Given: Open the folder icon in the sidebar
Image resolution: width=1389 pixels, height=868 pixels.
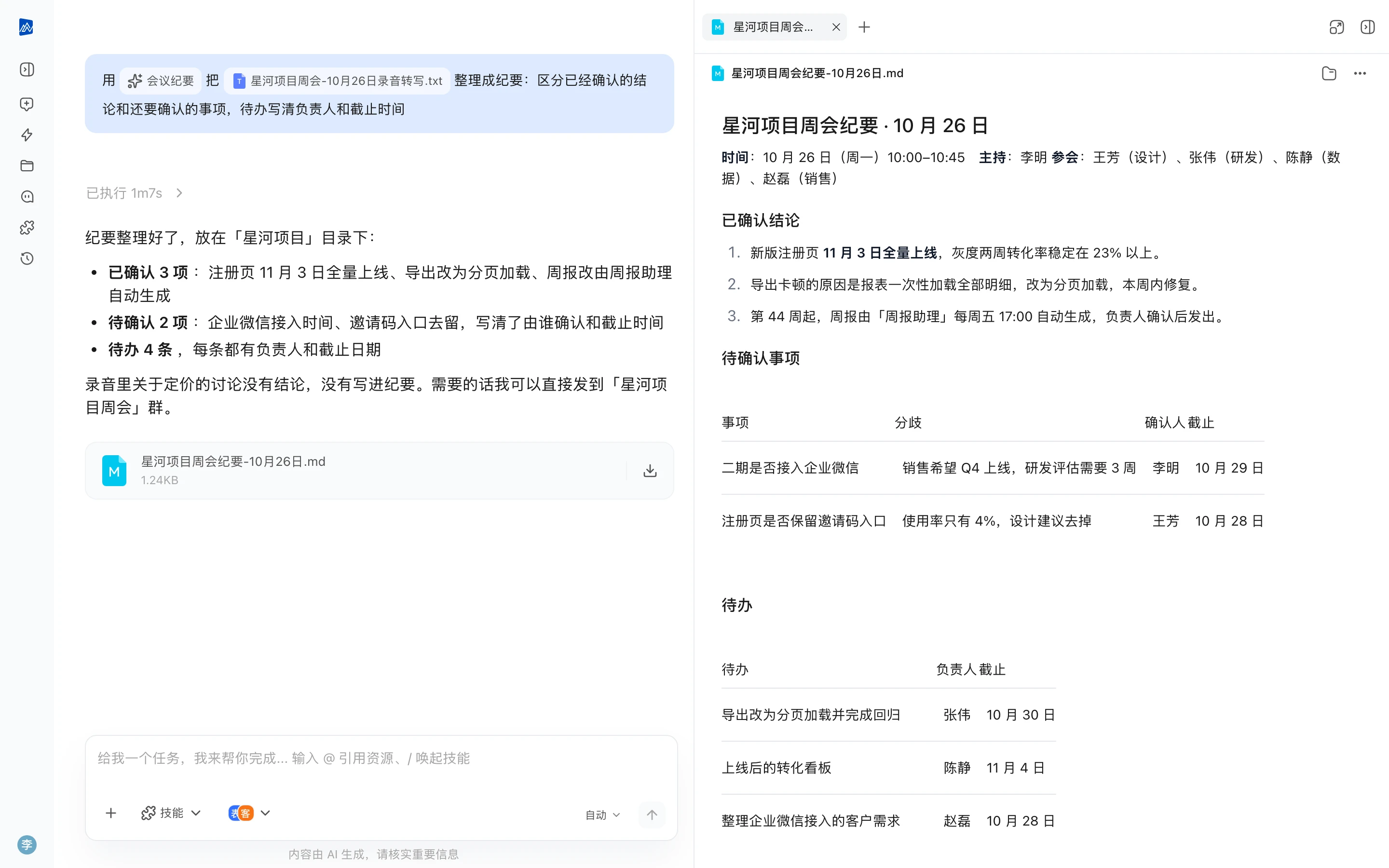Looking at the screenshot, I should point(27,166).
